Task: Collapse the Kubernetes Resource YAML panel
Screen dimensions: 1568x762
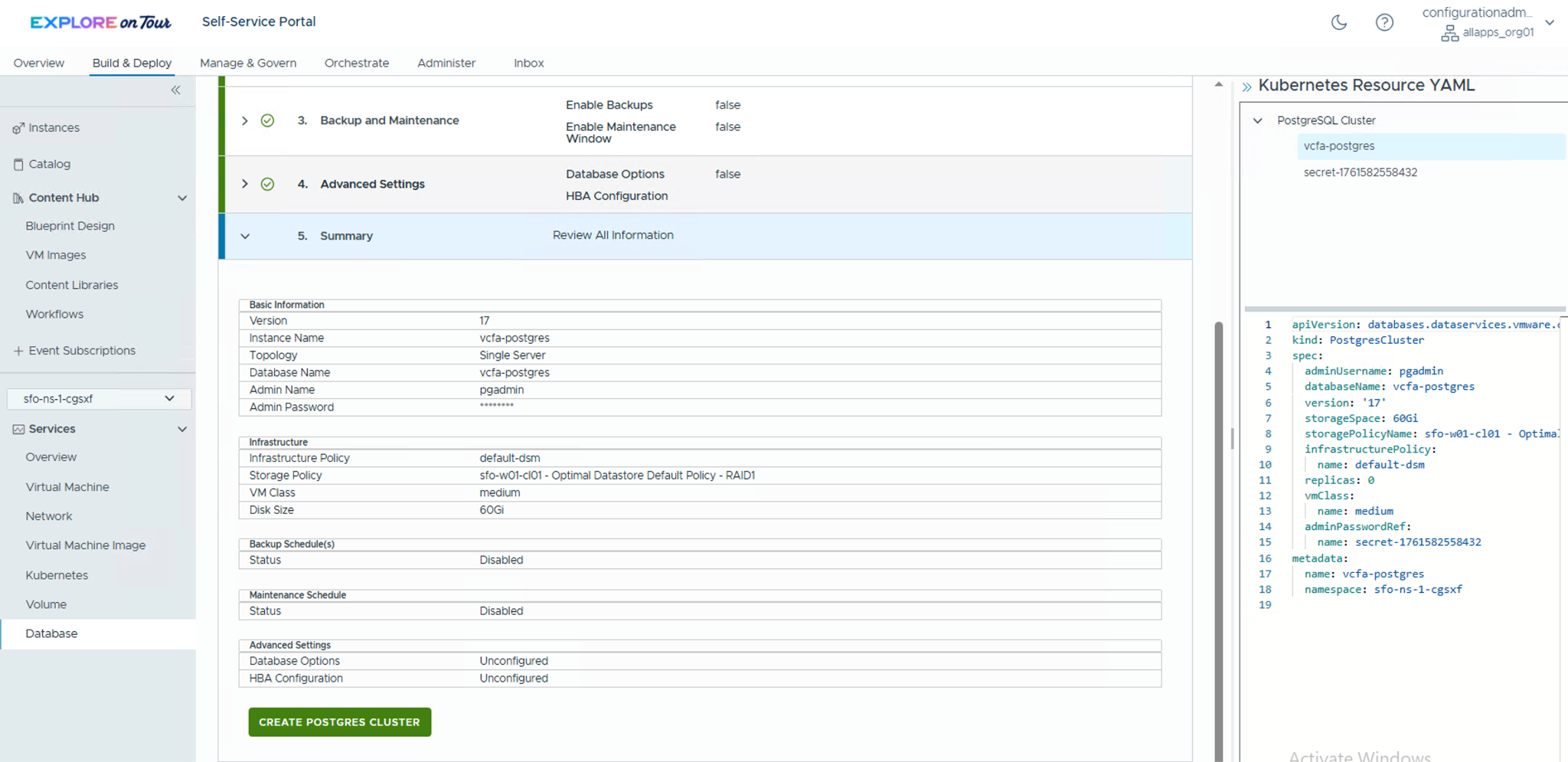Action: [1246, 87]
